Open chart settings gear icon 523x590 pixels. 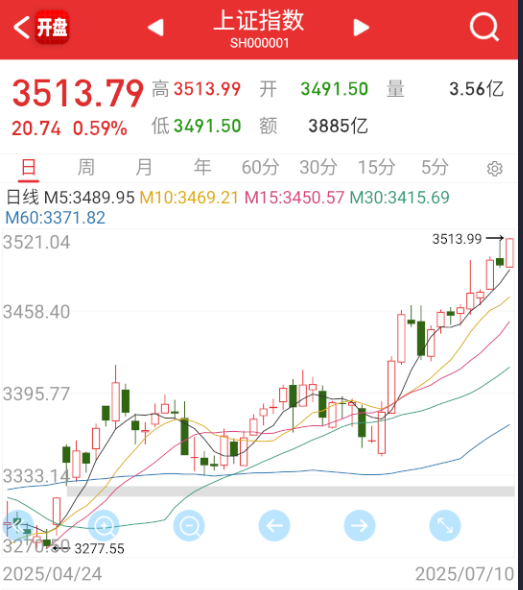pos(494,169)
